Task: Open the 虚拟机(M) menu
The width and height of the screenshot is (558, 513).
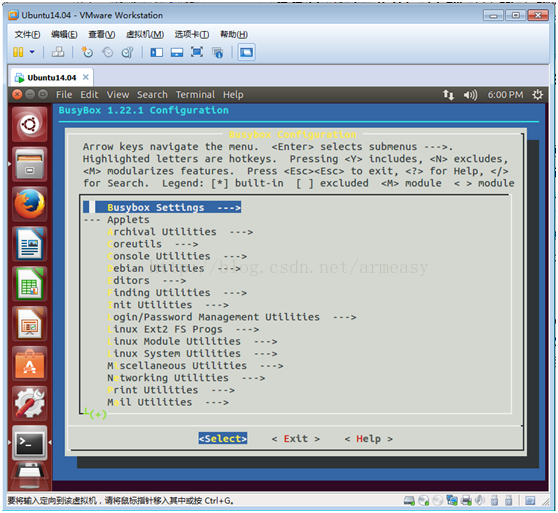Action: pyautogui.click(x=145, y=35)
